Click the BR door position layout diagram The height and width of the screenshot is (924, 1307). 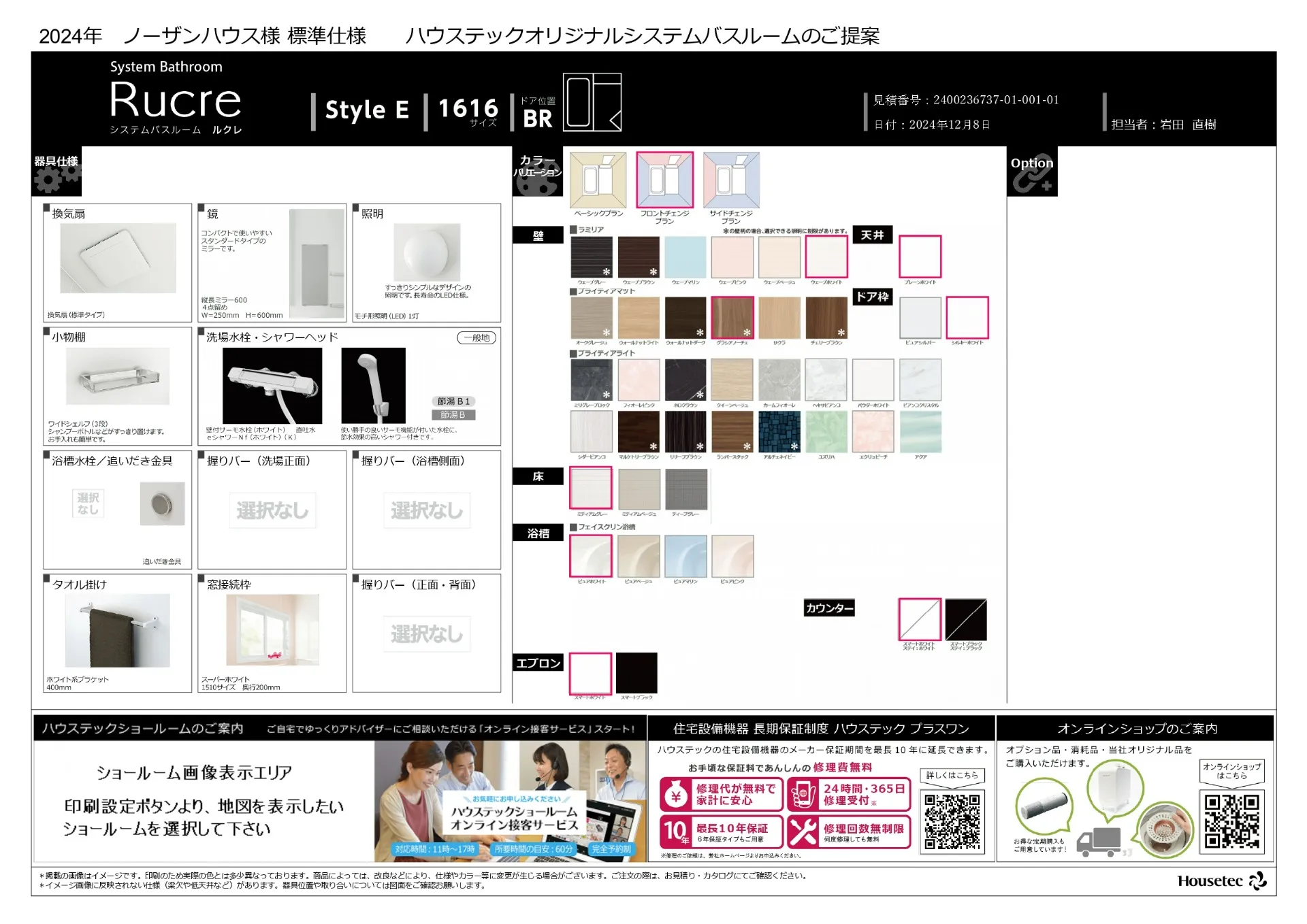(x=593, y=102)
